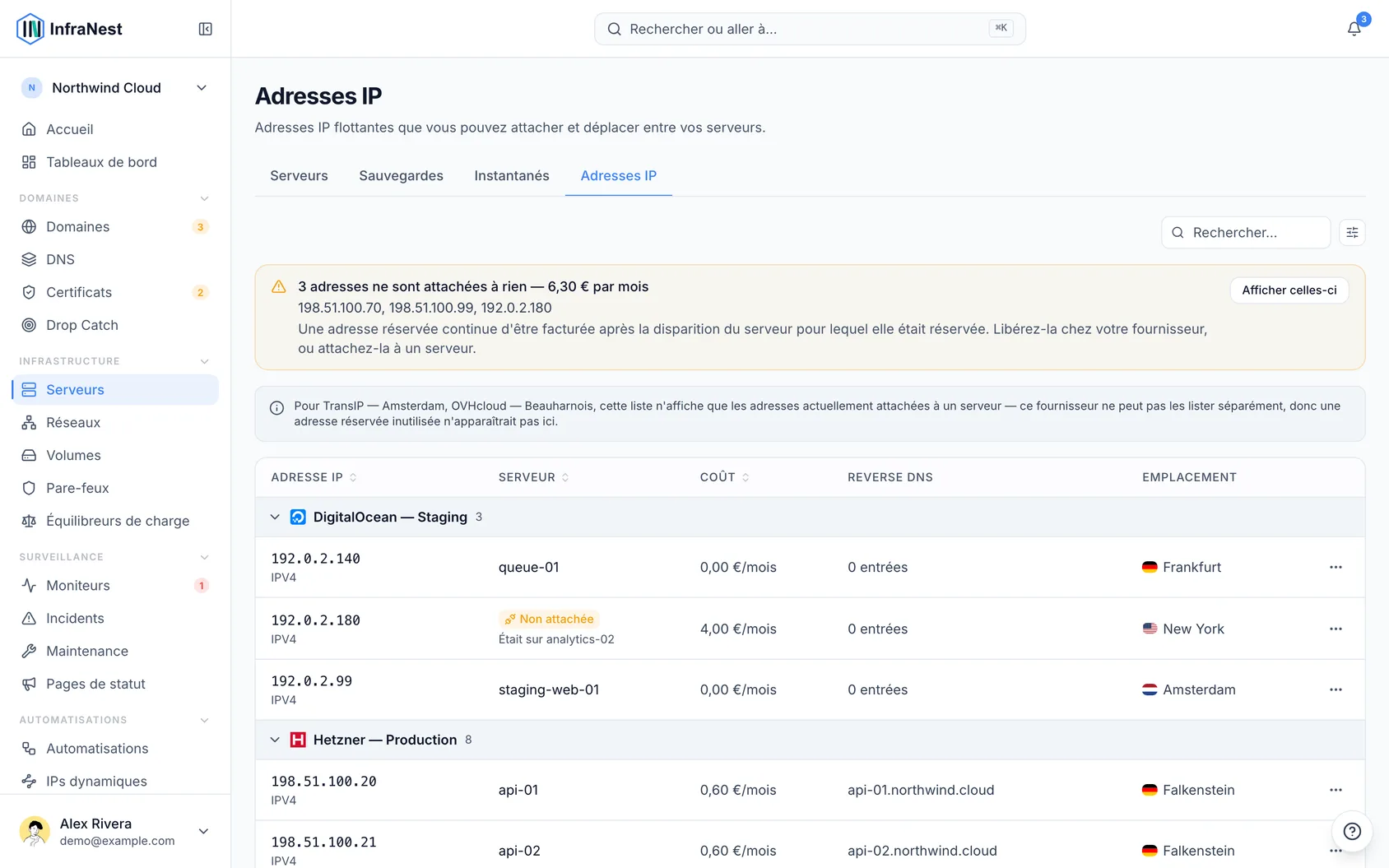The image size is (1389, 868).
Task: Sort by COÛT column
Action: click(x=725, y=477)
